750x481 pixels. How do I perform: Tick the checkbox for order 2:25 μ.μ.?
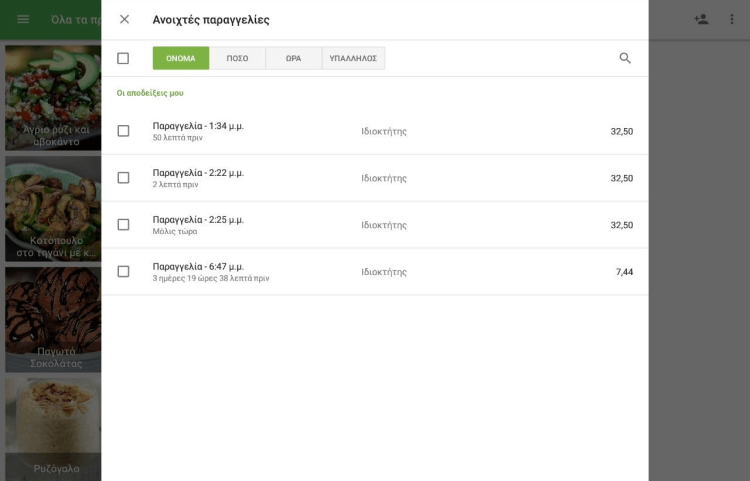point(123,225)
